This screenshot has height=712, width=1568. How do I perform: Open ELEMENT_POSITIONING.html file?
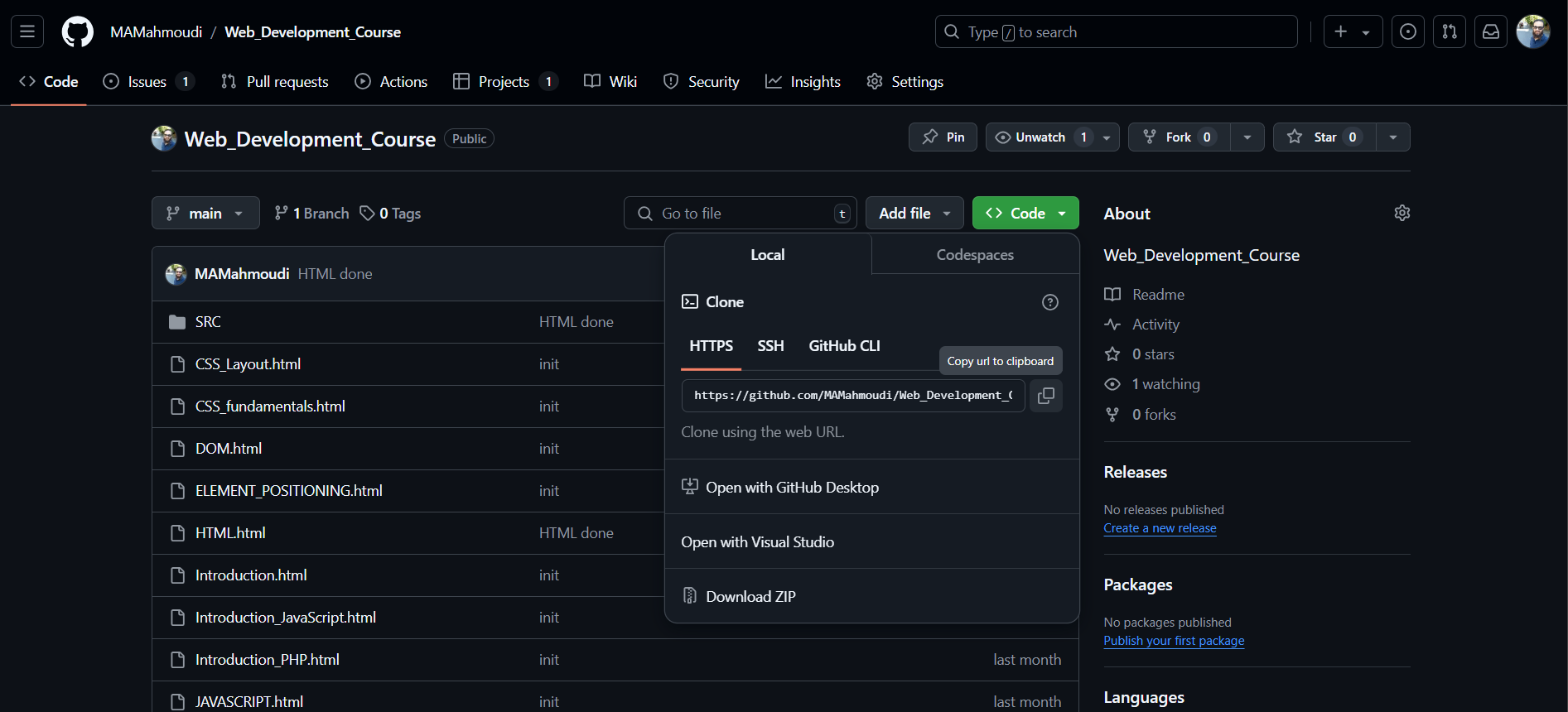coord(289,491)
